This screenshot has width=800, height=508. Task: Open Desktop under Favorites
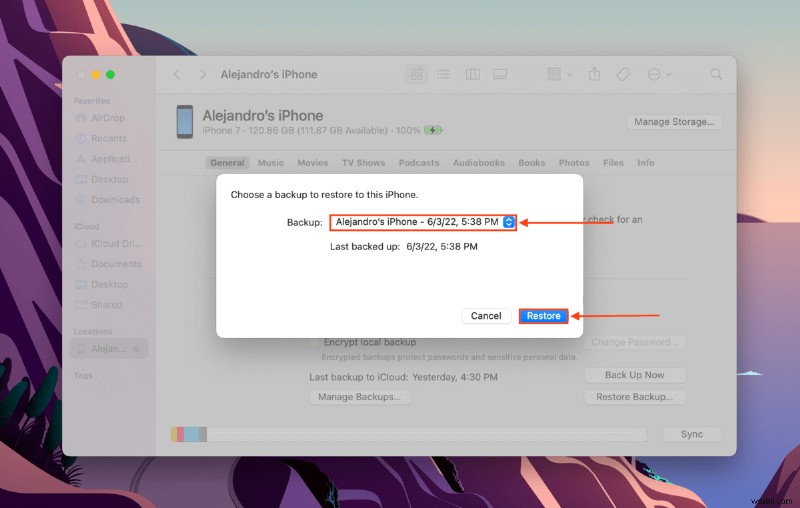click(109, 179)
